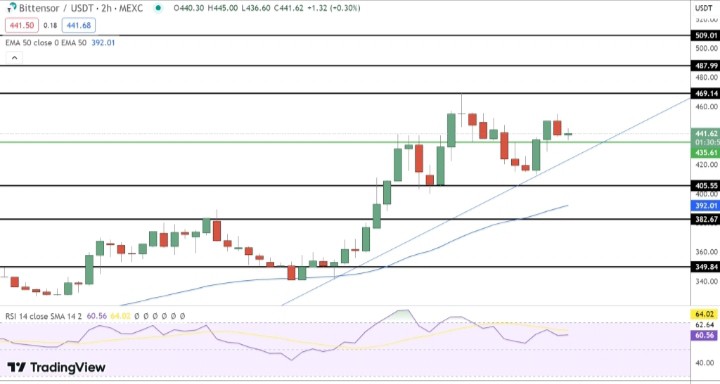The height and width of the screenshot is (384, 720).
Task: Click the 487.99 price label on axis
Action: (x=705, y=66)
